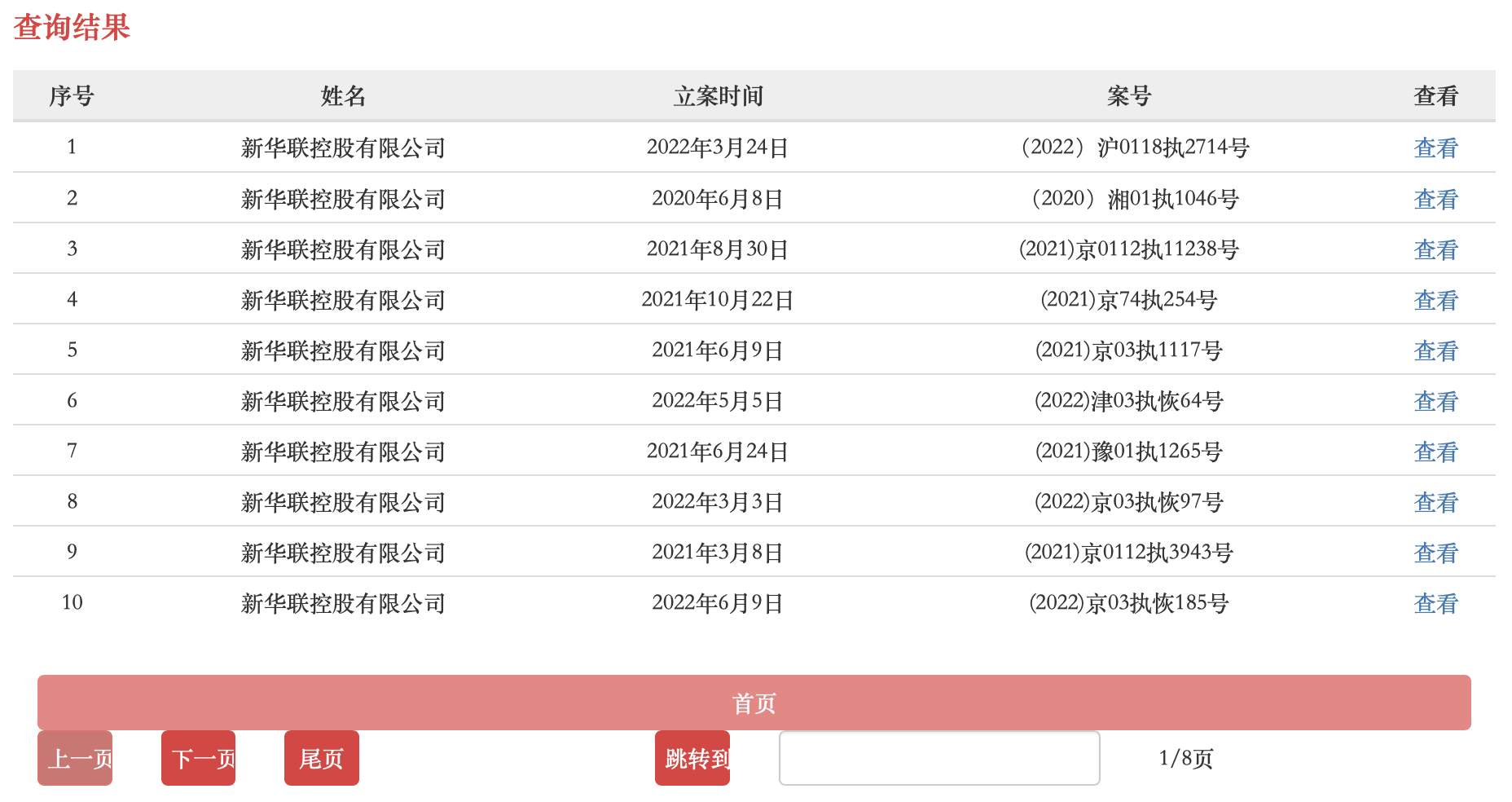Go to 首页 first page
1512x802 pixels.
[754, 703]
